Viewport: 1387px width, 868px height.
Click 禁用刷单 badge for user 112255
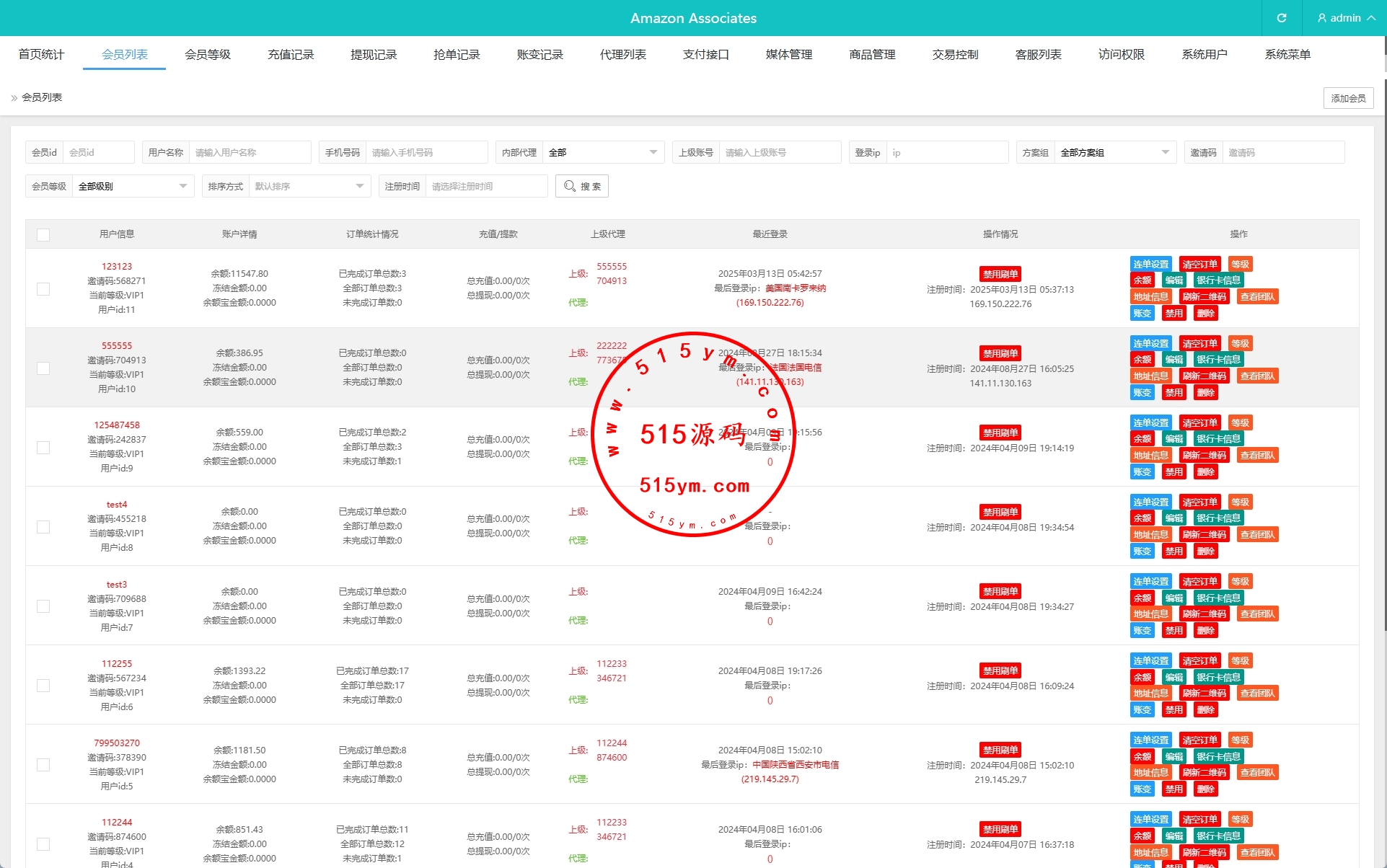(x=1000, y=670)
